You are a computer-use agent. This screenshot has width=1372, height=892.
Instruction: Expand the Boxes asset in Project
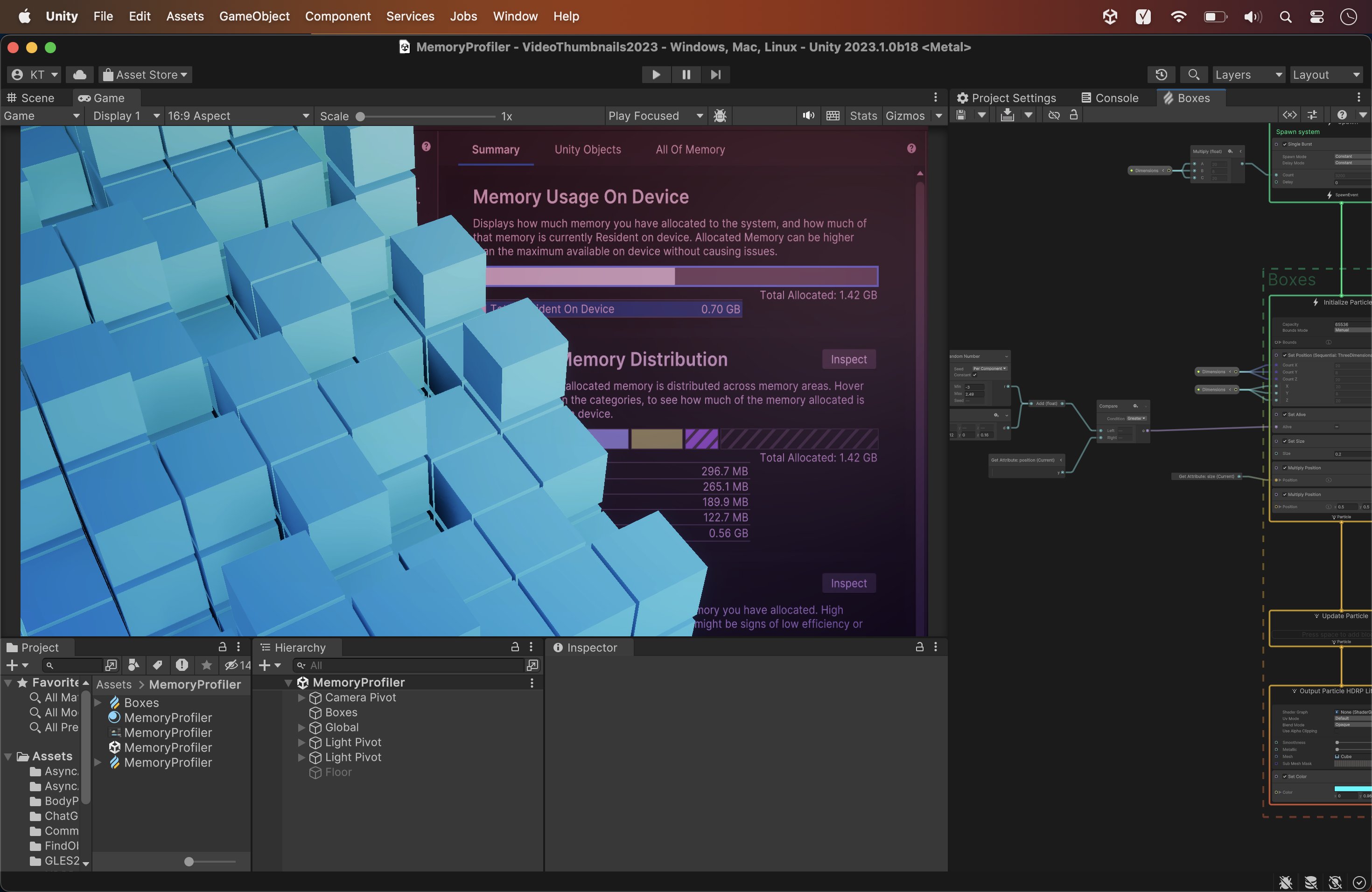click(98, 703)
